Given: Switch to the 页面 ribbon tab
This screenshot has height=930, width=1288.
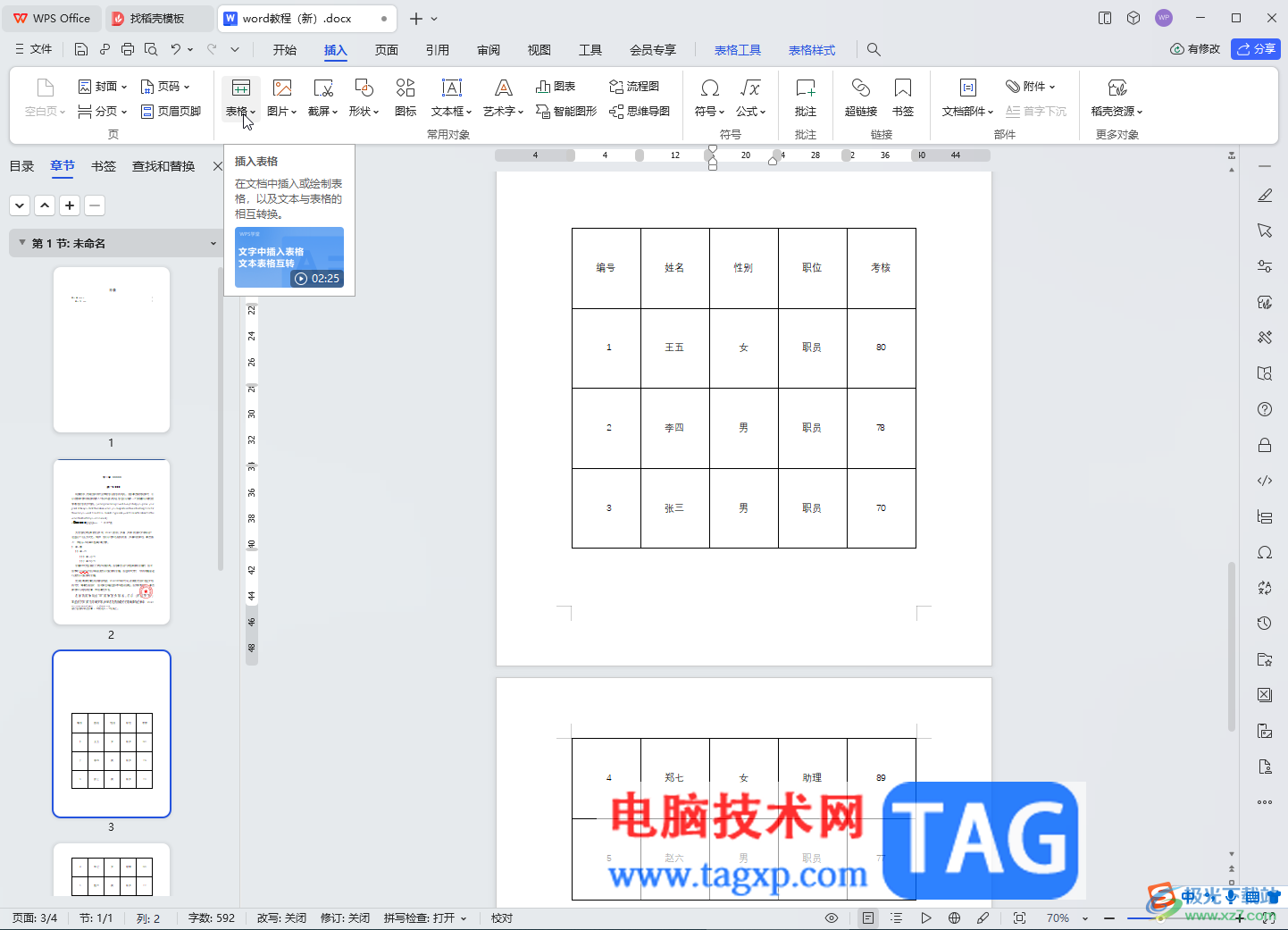Looking at the screenshot, I should [x=387, y=50].
